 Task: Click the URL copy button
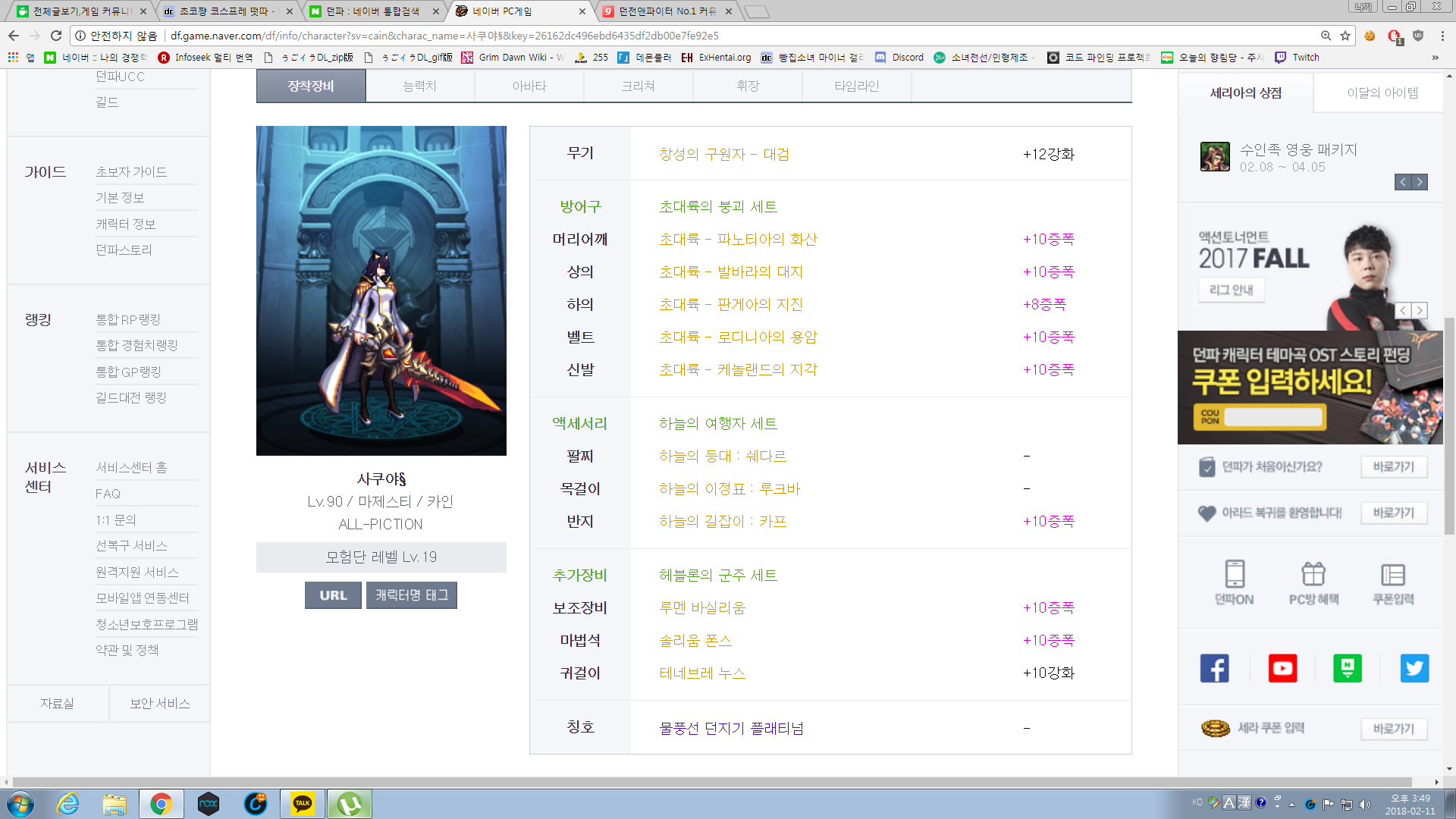click(333, 595)
